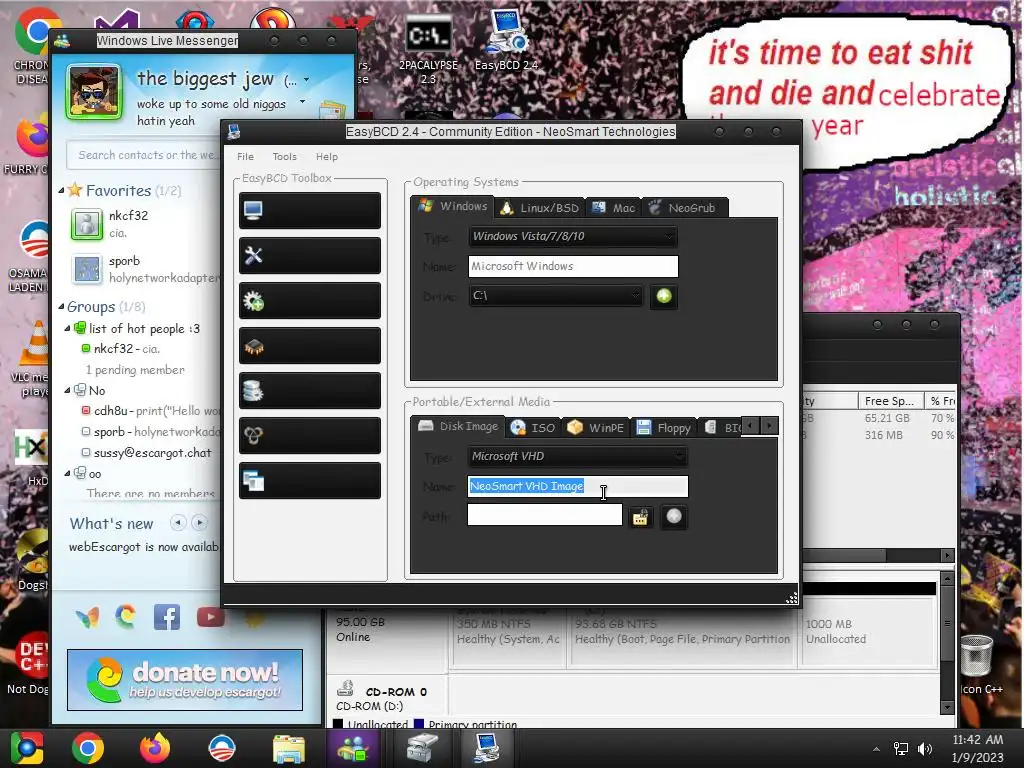The height and width of the screenshot is (768, 1024).
Task: Click MSN butterfly icon in Messenger footer
Action: 88,617
